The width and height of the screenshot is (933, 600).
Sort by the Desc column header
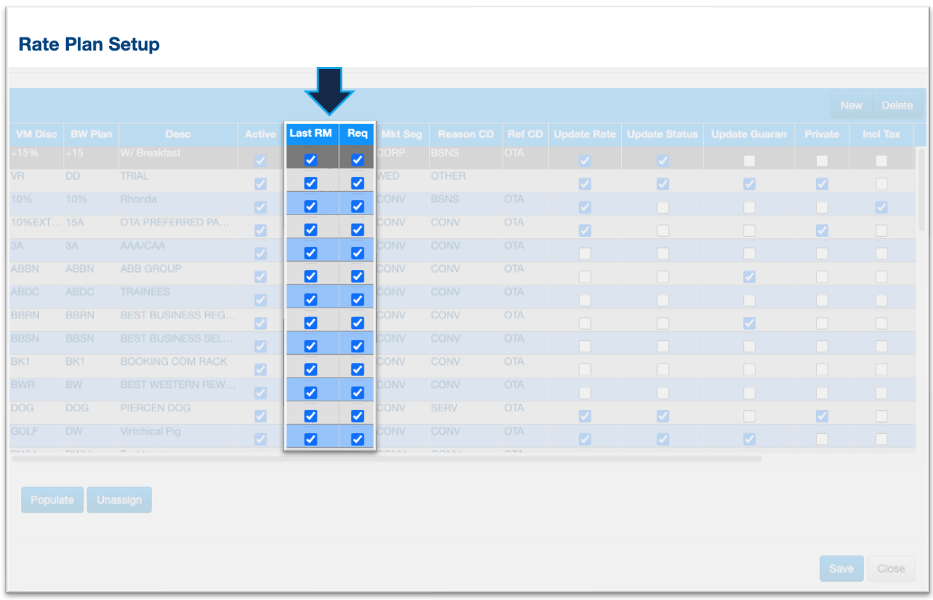178,134
